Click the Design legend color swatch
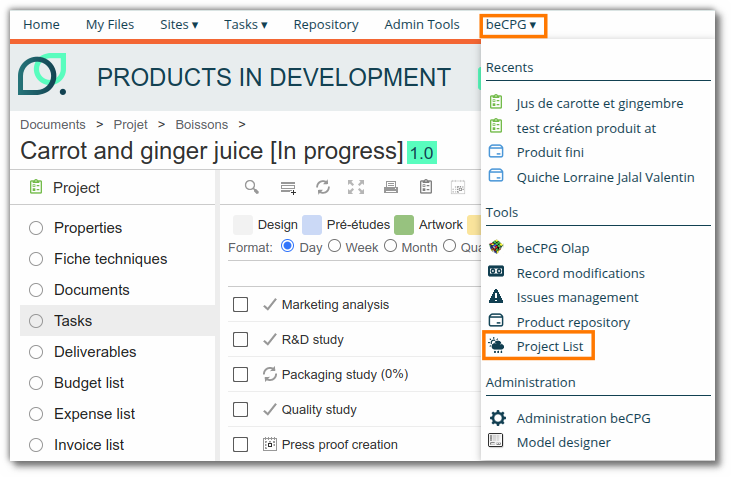 coord(242,225)
